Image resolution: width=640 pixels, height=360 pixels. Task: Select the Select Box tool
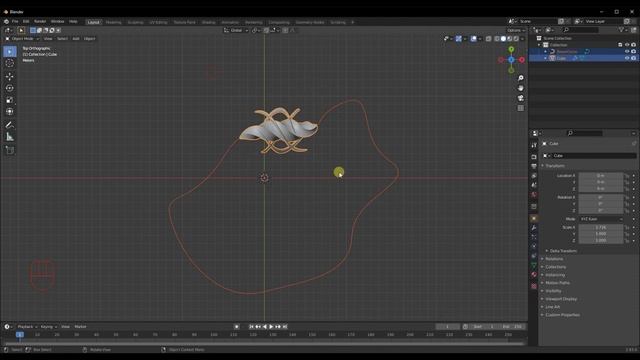(x=10, y=51)
